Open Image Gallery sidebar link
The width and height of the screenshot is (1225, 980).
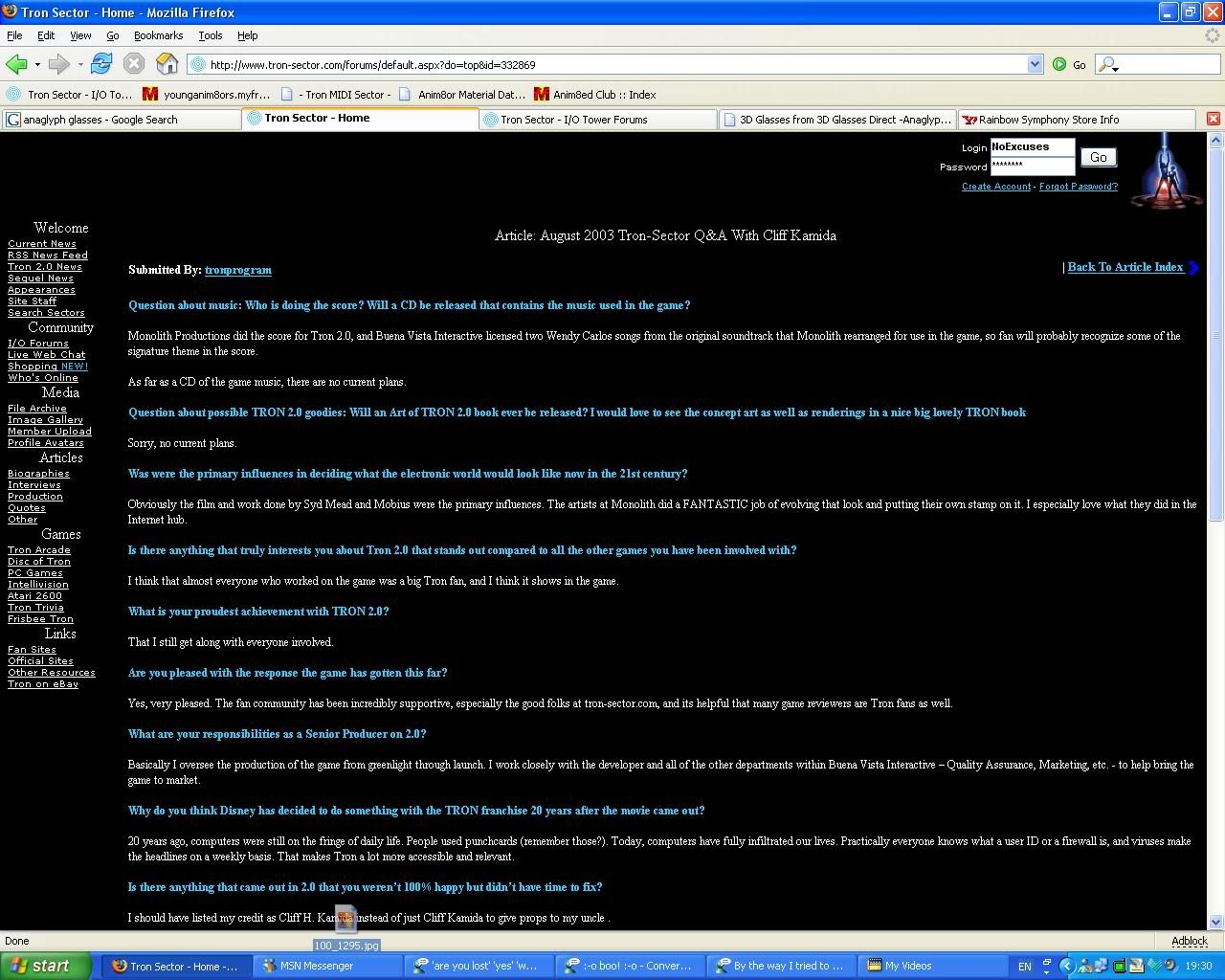[45, 419]
